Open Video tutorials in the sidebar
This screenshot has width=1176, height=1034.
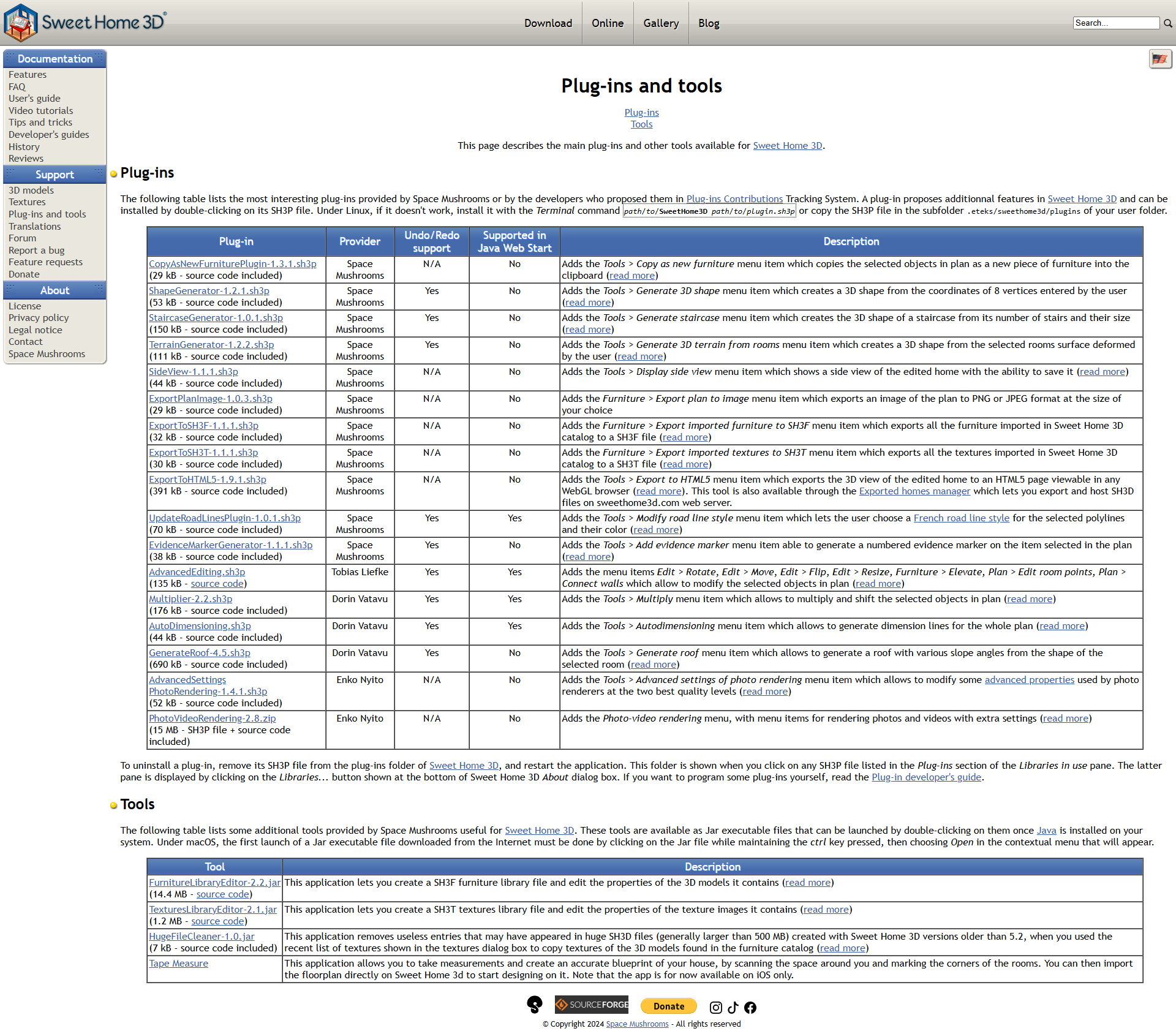pyautogui.click(x=40, y=110)
